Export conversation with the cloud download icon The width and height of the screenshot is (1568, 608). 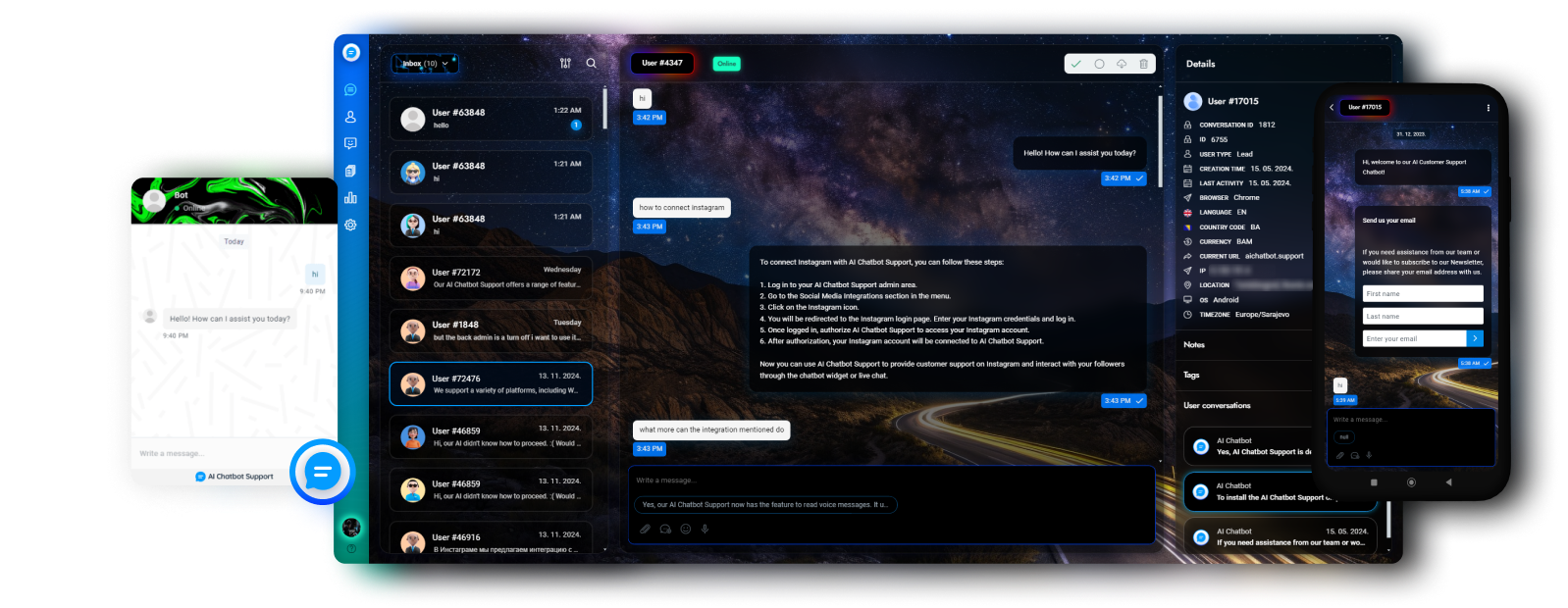pos(1122,64)
